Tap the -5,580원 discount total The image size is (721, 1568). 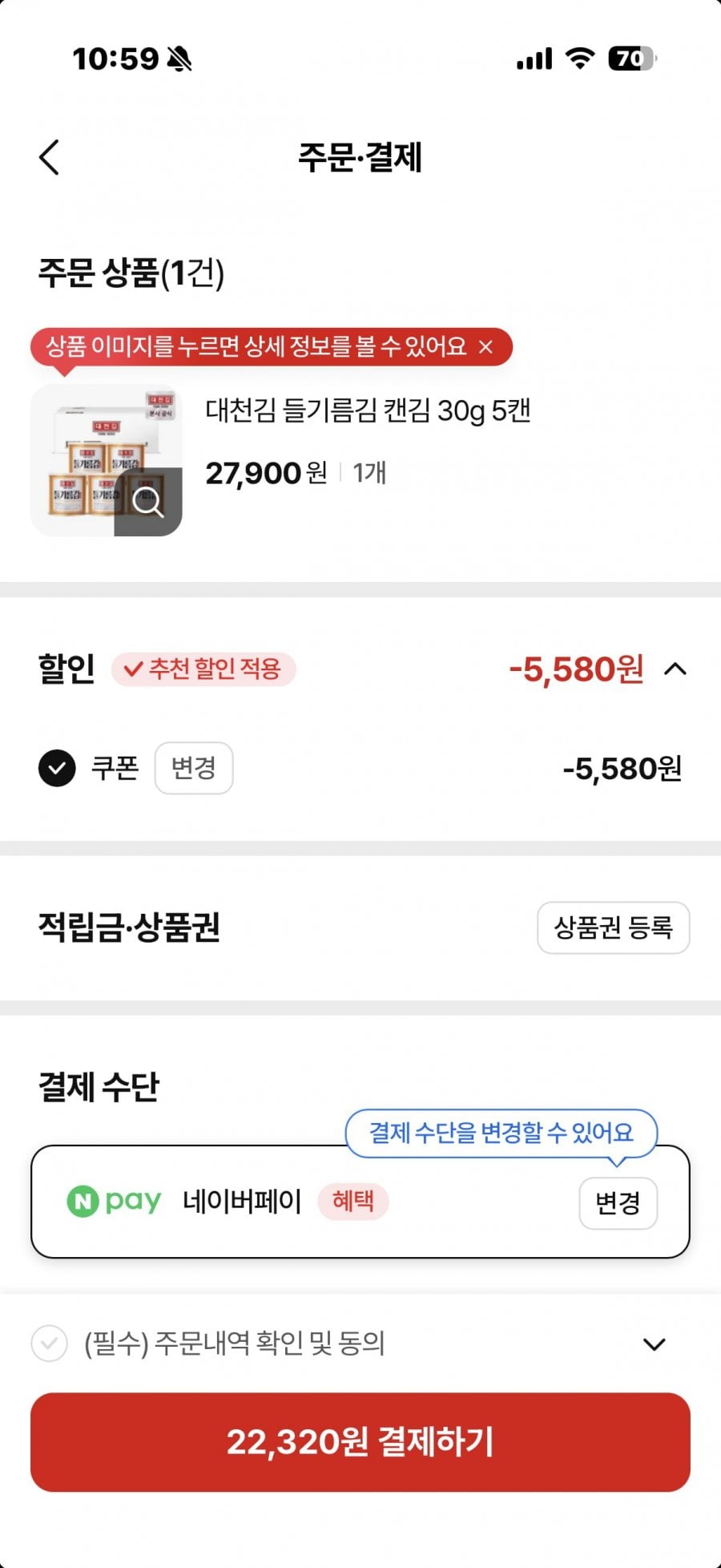576,669
